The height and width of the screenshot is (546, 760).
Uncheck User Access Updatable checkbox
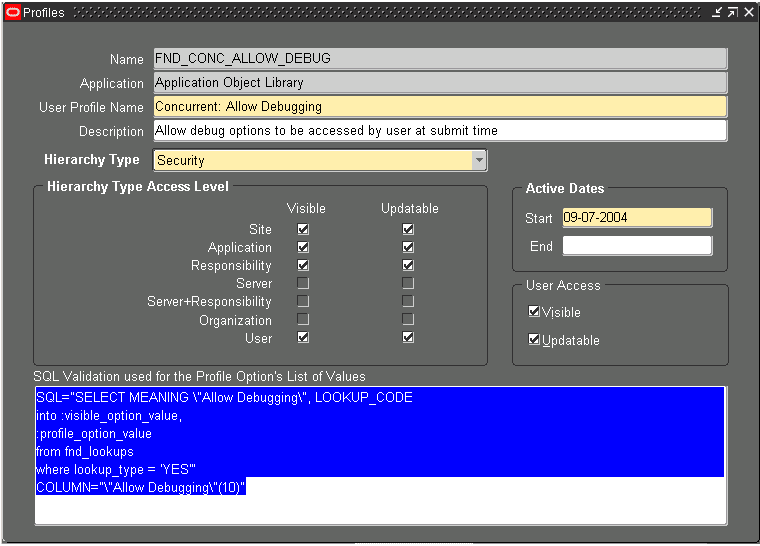click(x=534, y=340)
